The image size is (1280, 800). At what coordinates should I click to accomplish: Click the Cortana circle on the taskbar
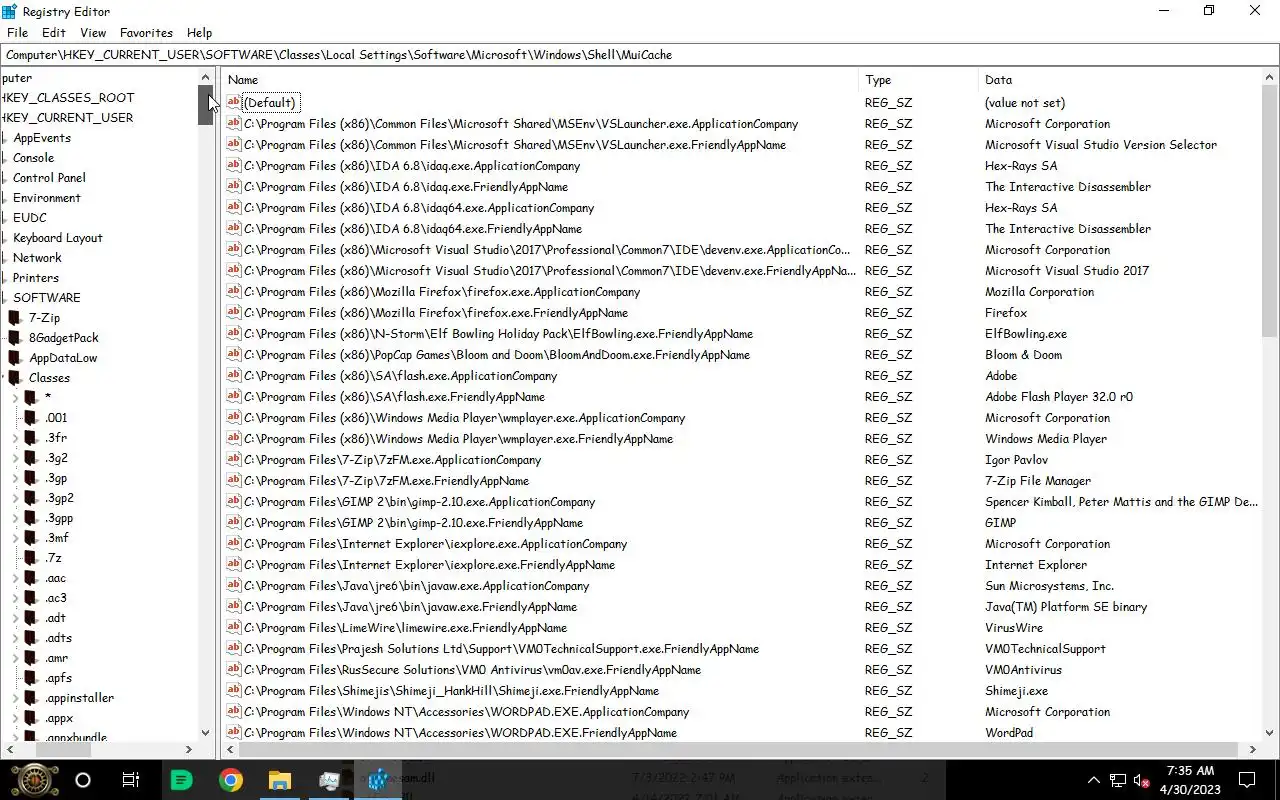click(x=83, y=780)
